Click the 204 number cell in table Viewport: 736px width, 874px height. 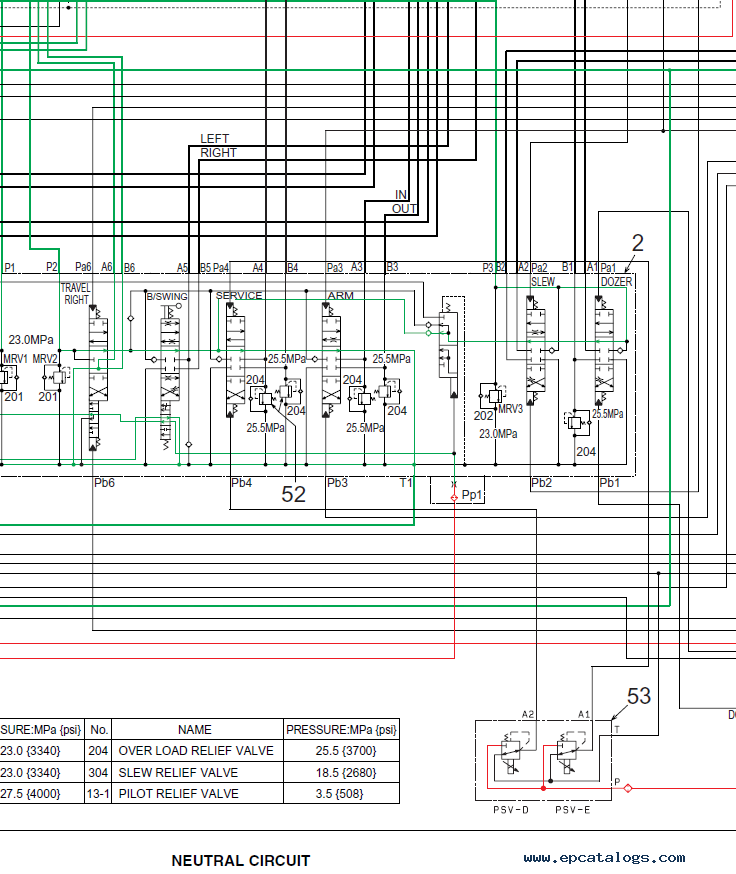pos(98,751)
